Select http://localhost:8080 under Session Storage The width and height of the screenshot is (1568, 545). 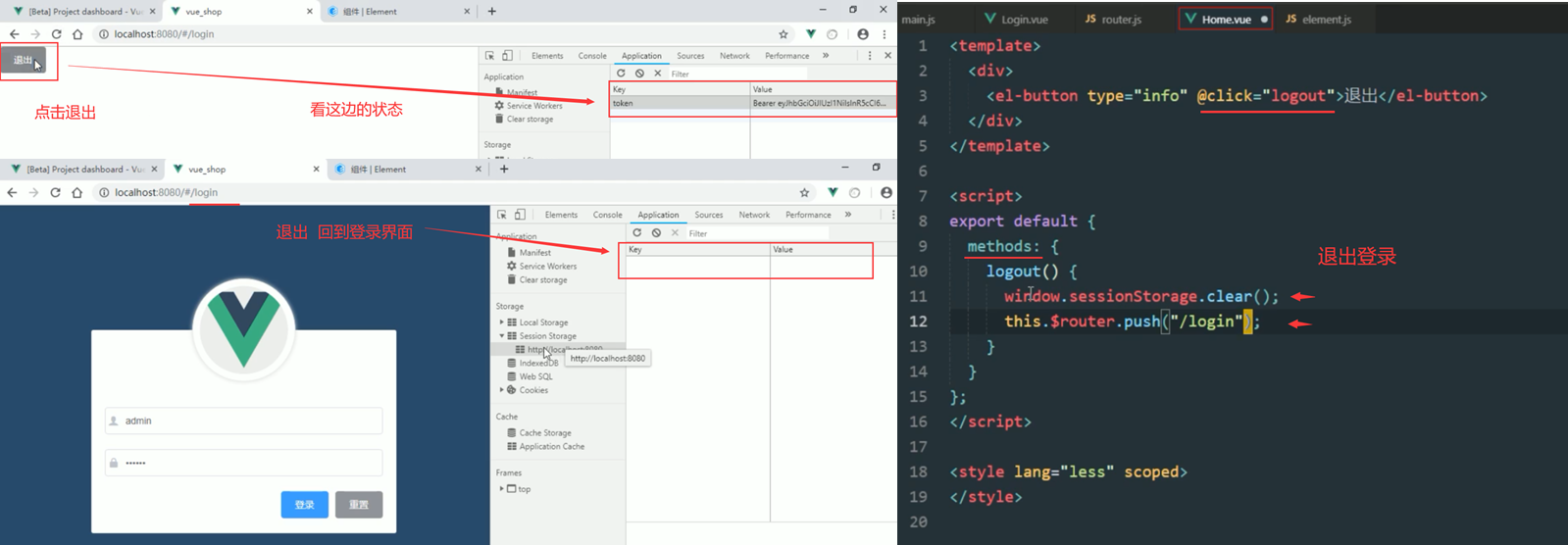565,350
